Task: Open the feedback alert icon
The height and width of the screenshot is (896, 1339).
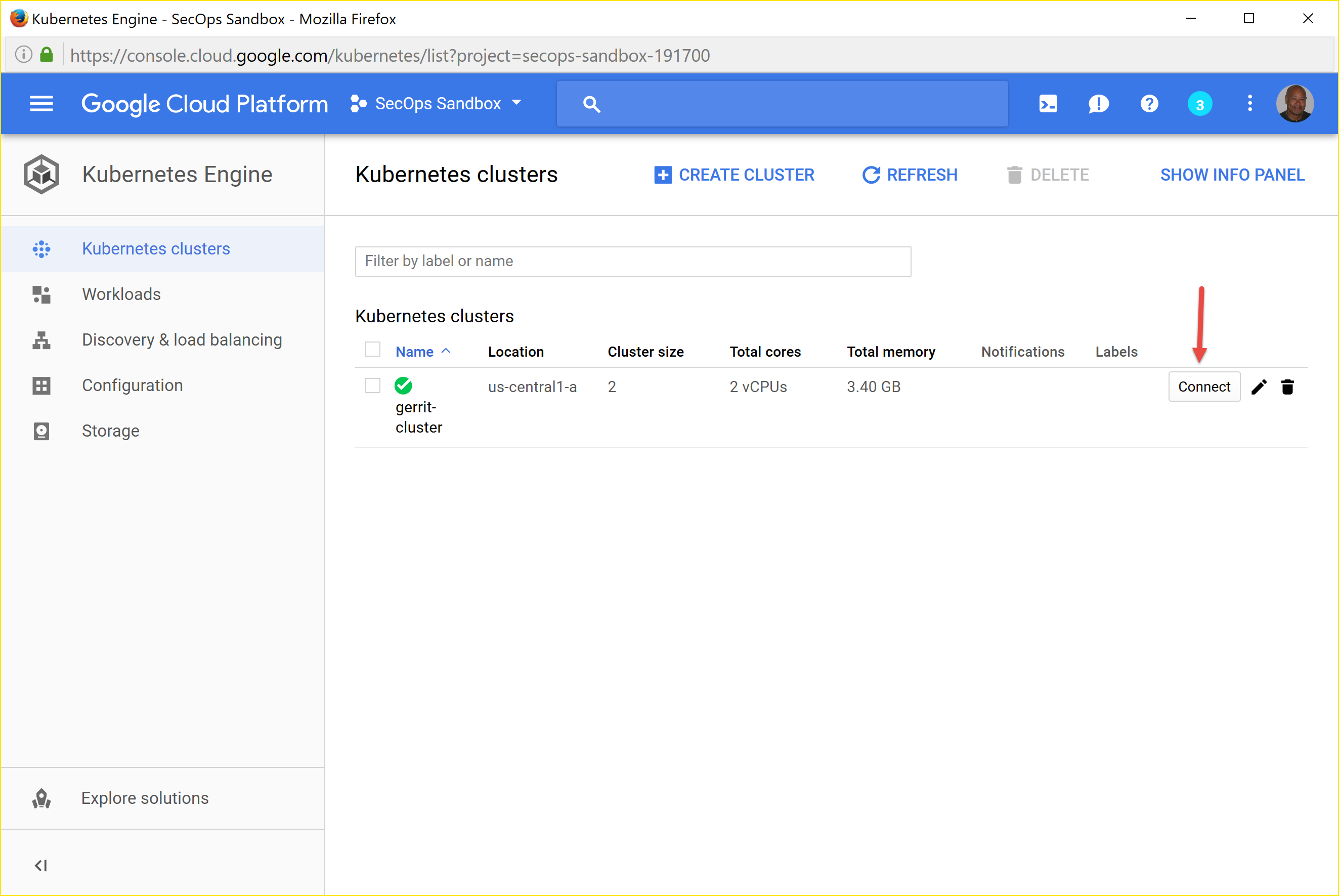Action: (1098, 104)
